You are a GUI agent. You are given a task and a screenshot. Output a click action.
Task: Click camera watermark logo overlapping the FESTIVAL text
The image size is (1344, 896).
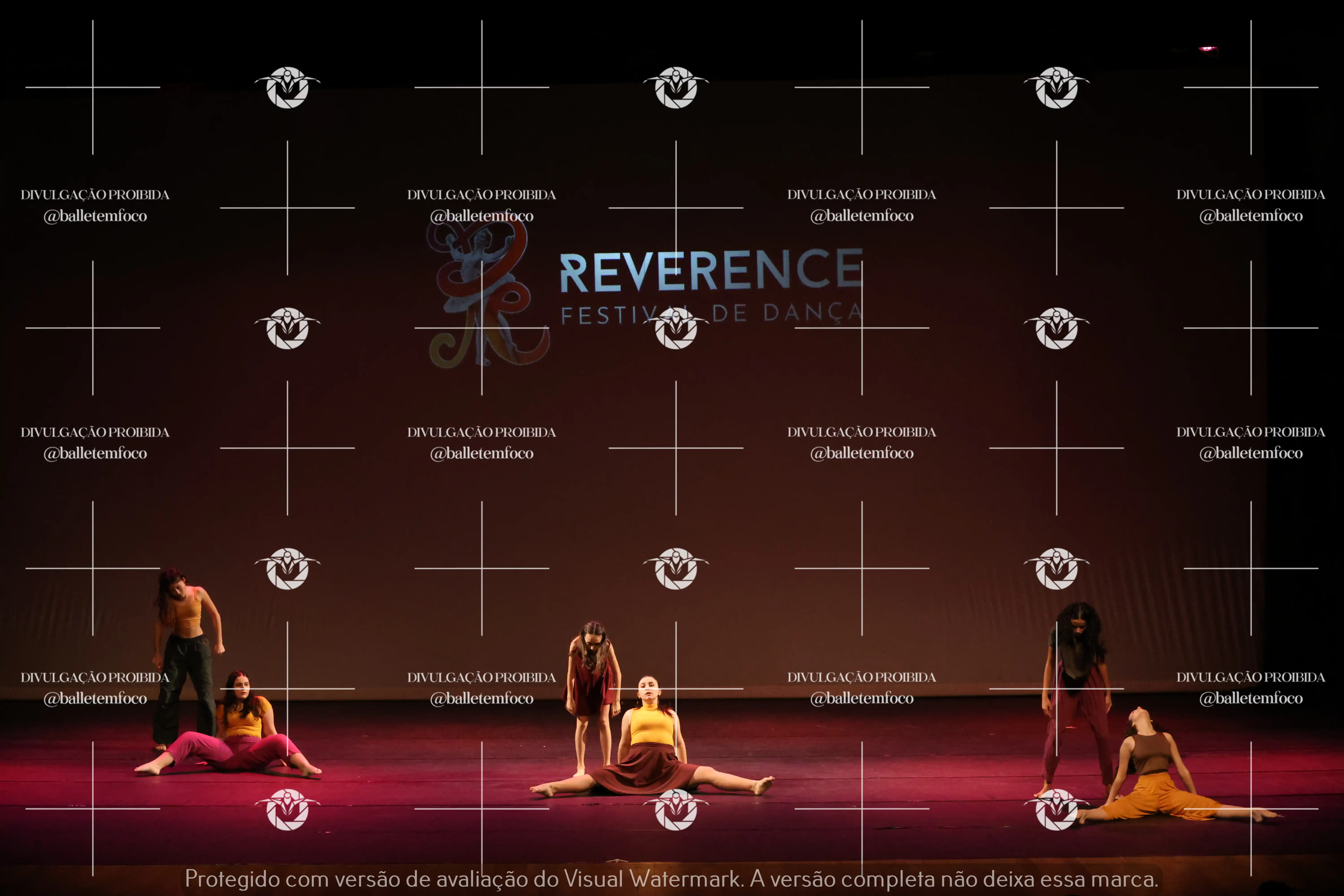[676, 329]
